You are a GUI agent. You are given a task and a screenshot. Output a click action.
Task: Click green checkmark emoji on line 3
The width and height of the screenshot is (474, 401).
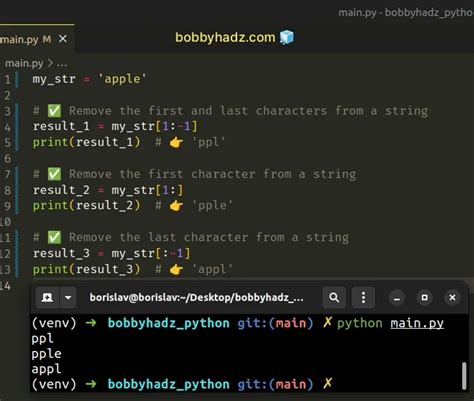pos(54,111)
